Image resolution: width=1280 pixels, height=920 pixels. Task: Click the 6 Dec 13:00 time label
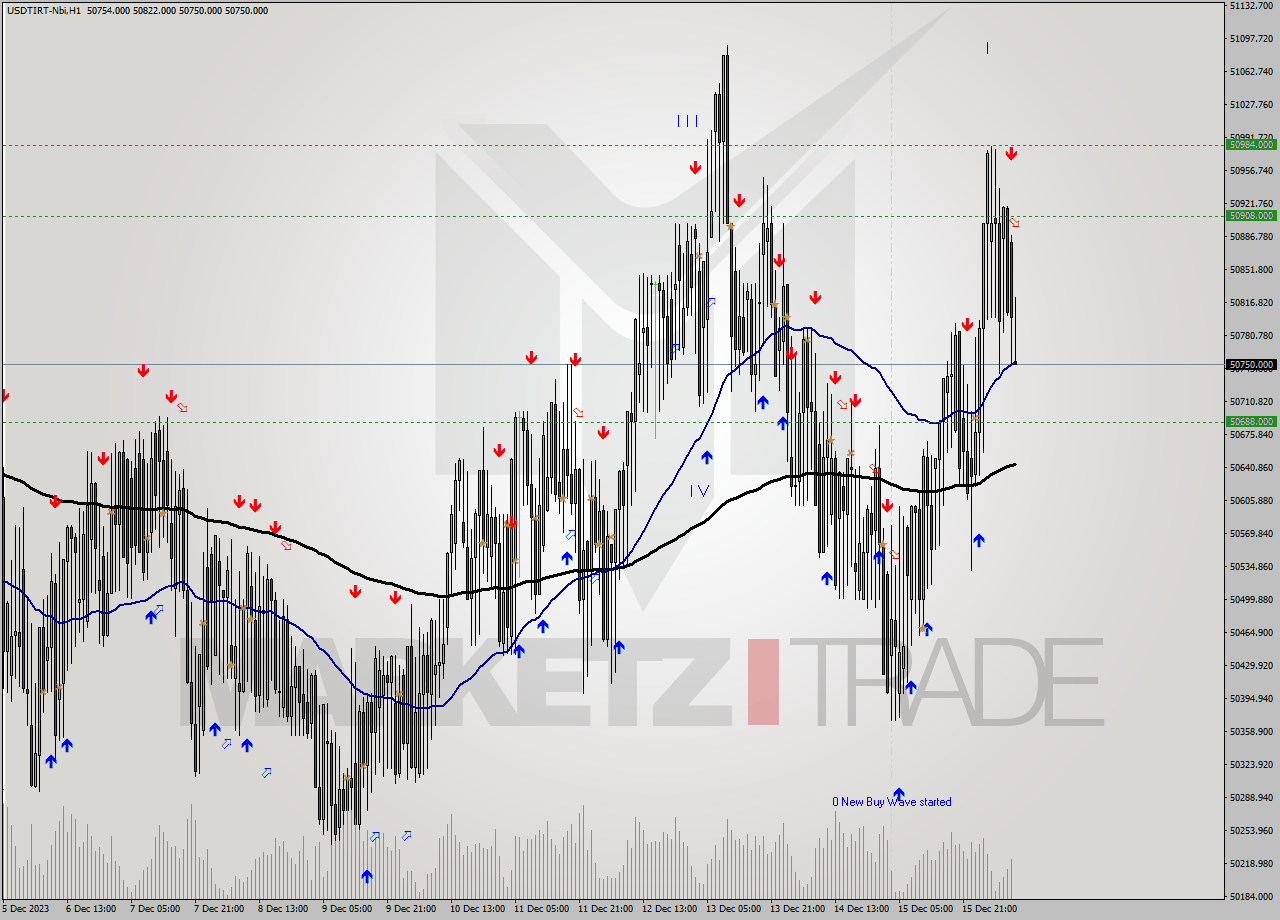pyautogui.click(x=89, y=909)
